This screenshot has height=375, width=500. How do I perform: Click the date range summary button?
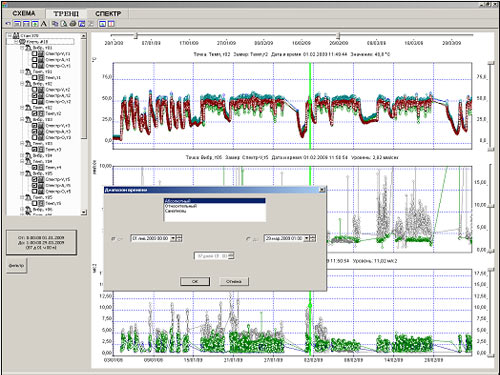(x=41, y=243)
